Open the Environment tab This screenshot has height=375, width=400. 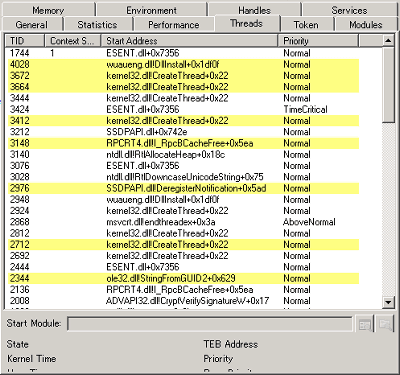click(151, 10)
